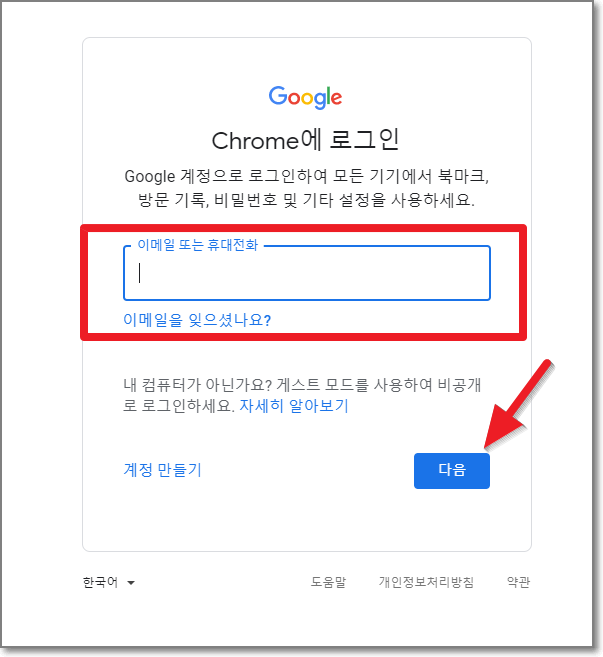Focus the 이메일 또는 휴대전화 input field
This screenshot has height=657, width=603.
pyautogui.click(x=307, y=273)
